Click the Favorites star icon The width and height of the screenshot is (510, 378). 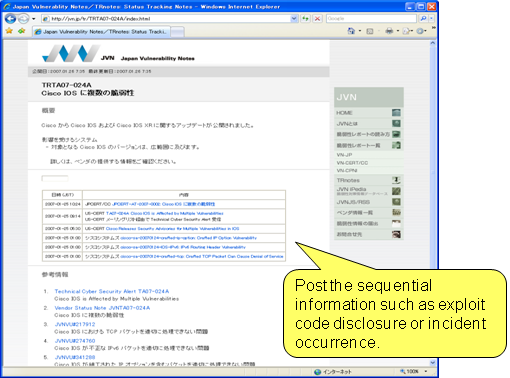[9, 31]
